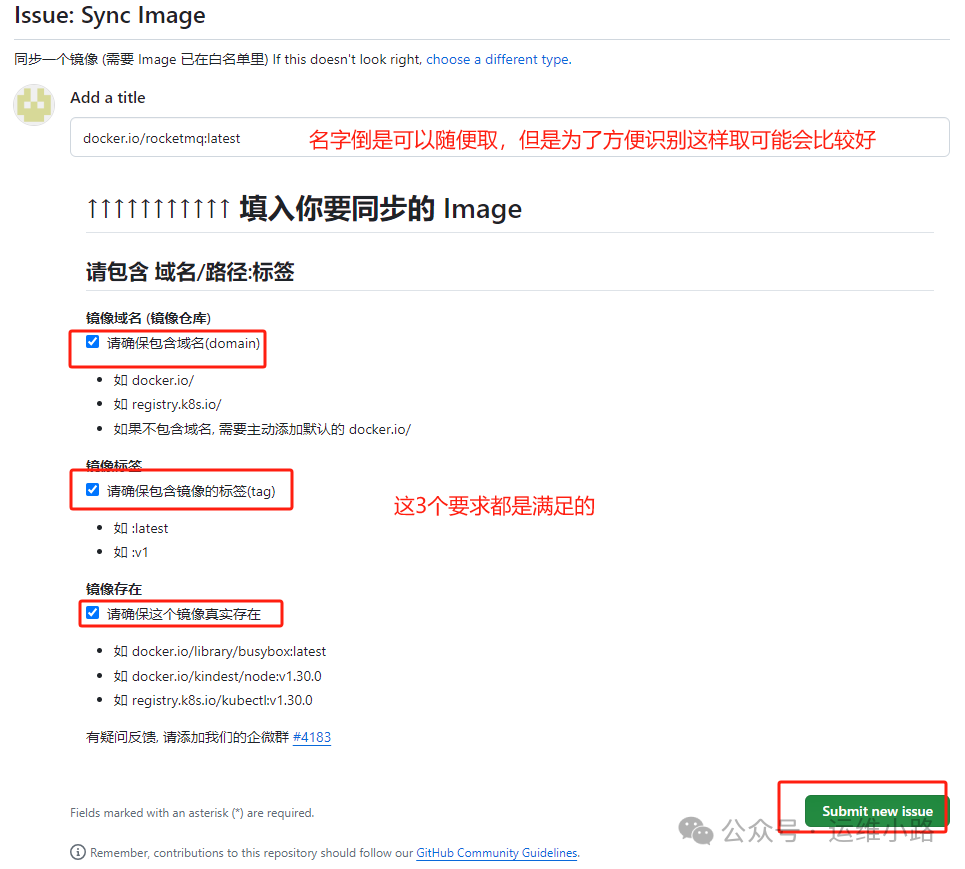Image resolution: width=965 pixels, height=869 pixels.
Task: Click the Issue: Sync Image heading
Action: 110,16
